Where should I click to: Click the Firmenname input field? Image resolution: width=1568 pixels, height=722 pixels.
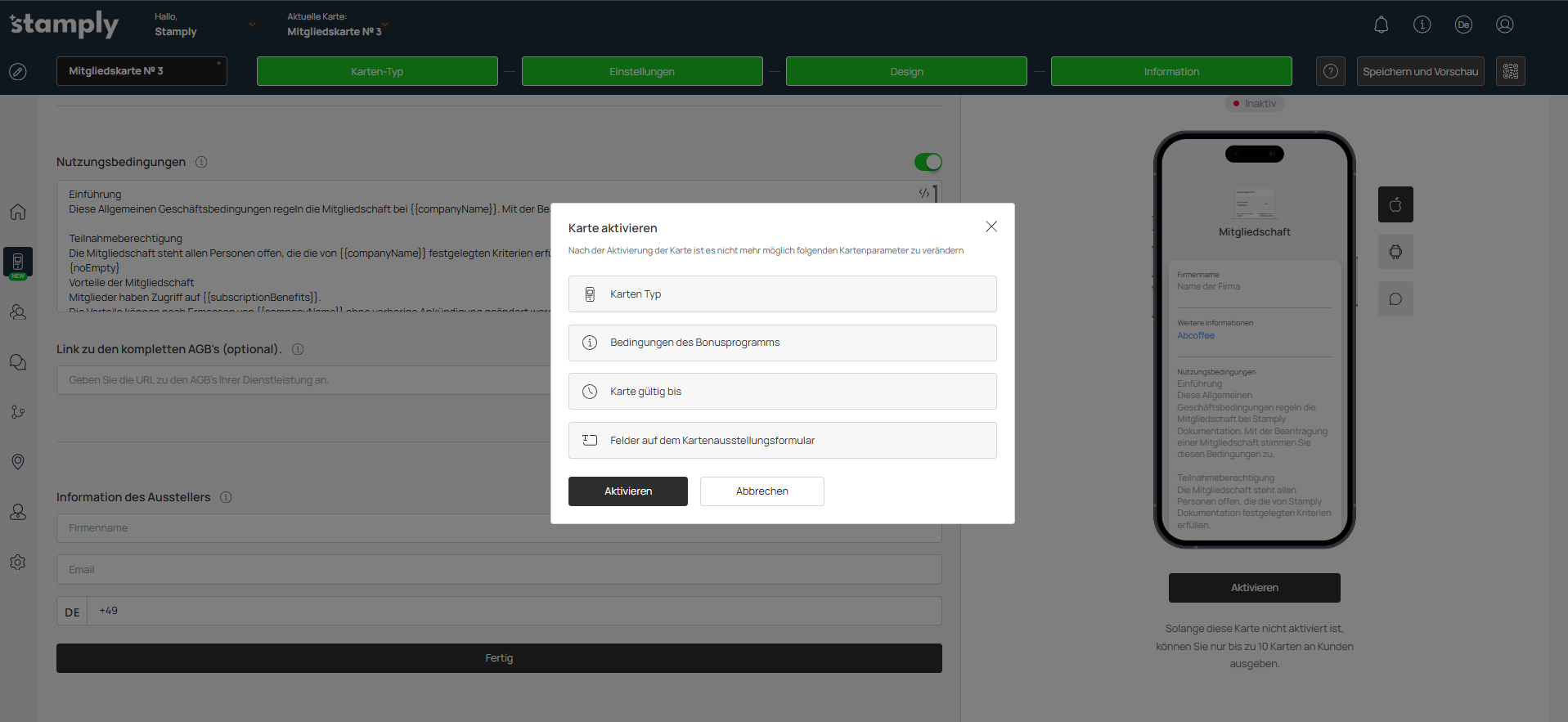click(x=303, y=528)
